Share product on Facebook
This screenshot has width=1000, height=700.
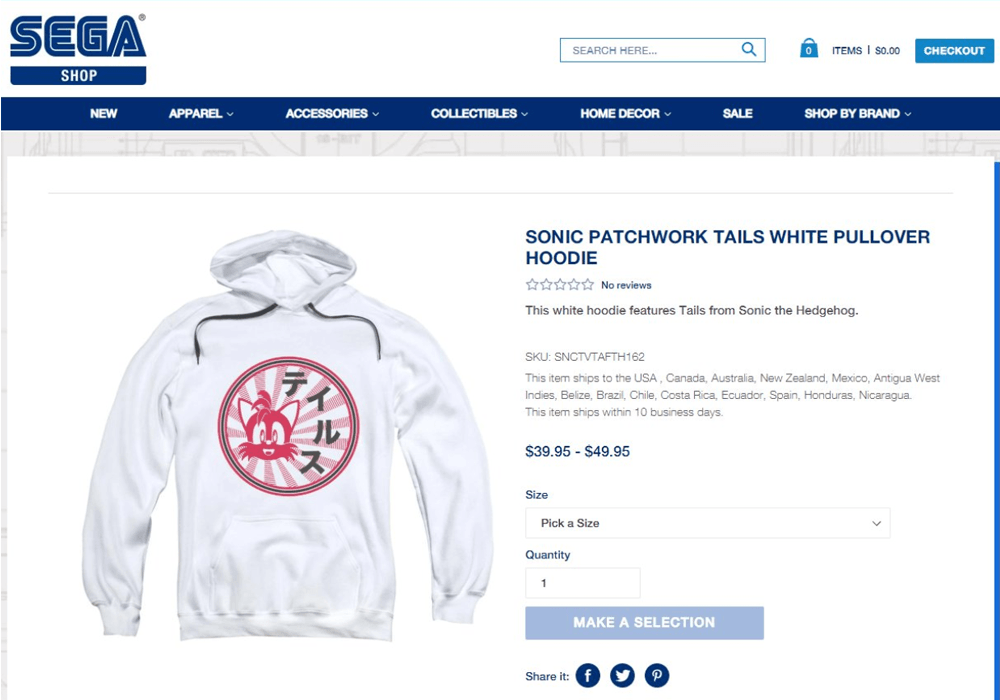[x=588, y=676]
